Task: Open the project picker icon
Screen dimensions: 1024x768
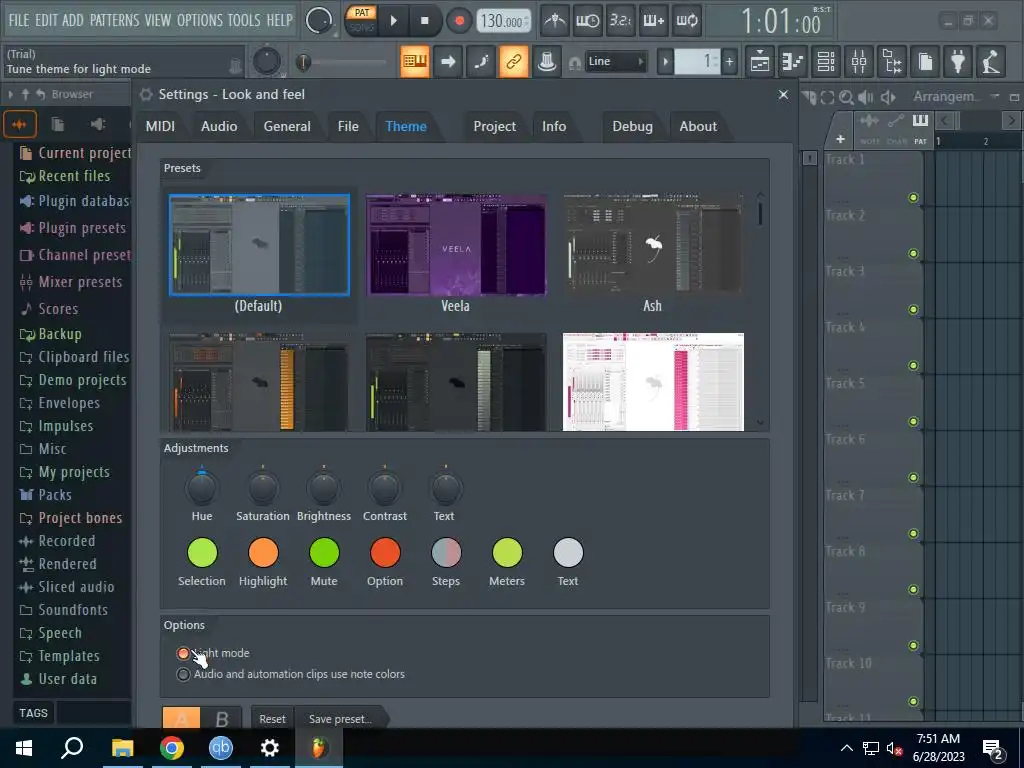Action: [x=925, y=61]
